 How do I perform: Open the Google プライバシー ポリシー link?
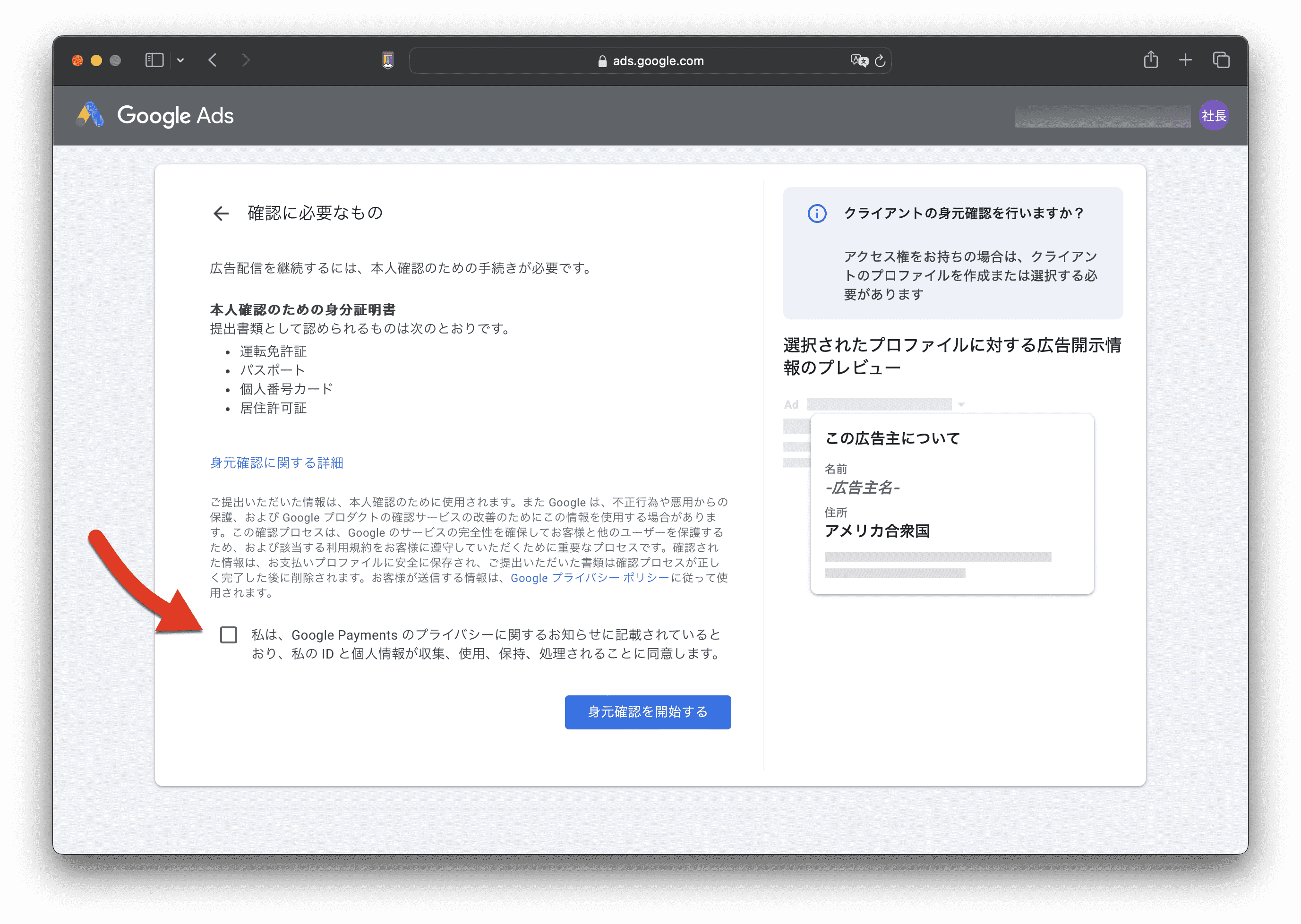pyautogui.click(x=590, y=578)
